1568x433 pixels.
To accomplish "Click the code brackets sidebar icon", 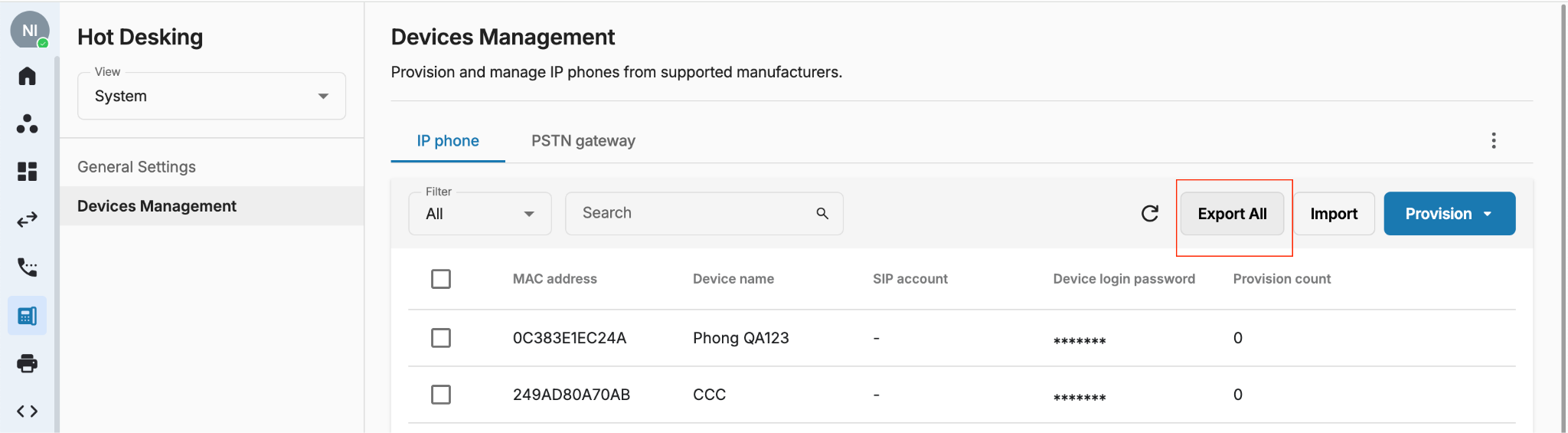I will coord(27,412).
